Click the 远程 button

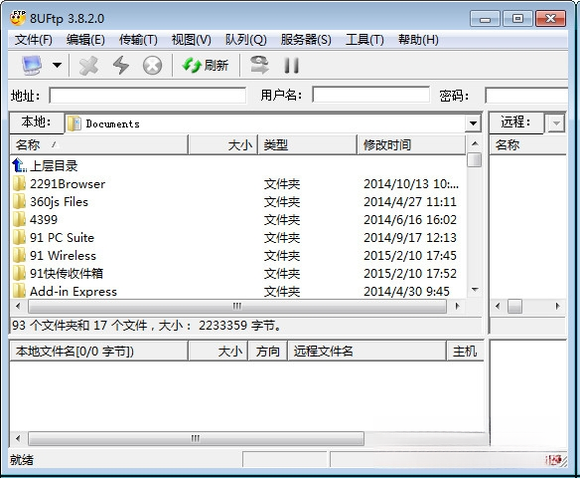click(x=516, y=122)
